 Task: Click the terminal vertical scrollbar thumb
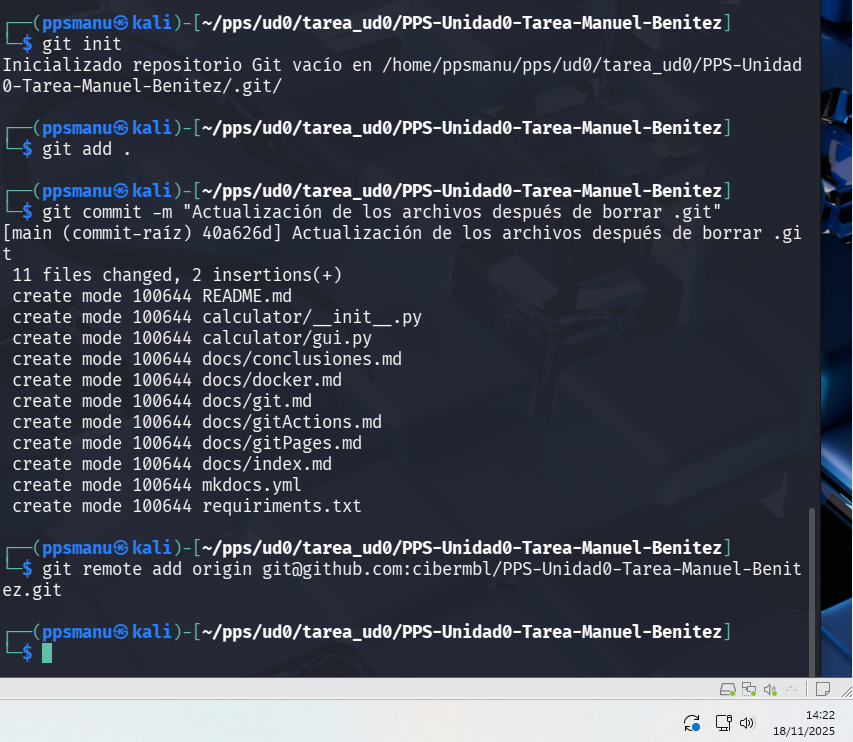click(x=812, y=592)
